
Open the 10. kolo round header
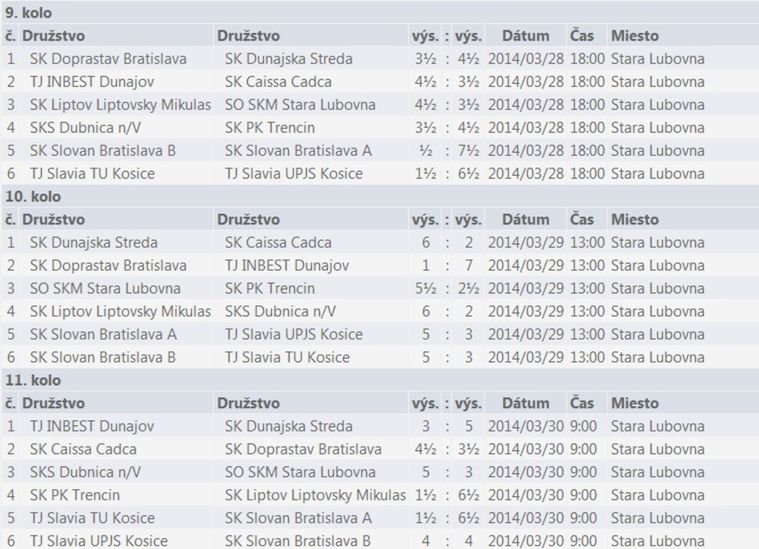pos(33,197)
